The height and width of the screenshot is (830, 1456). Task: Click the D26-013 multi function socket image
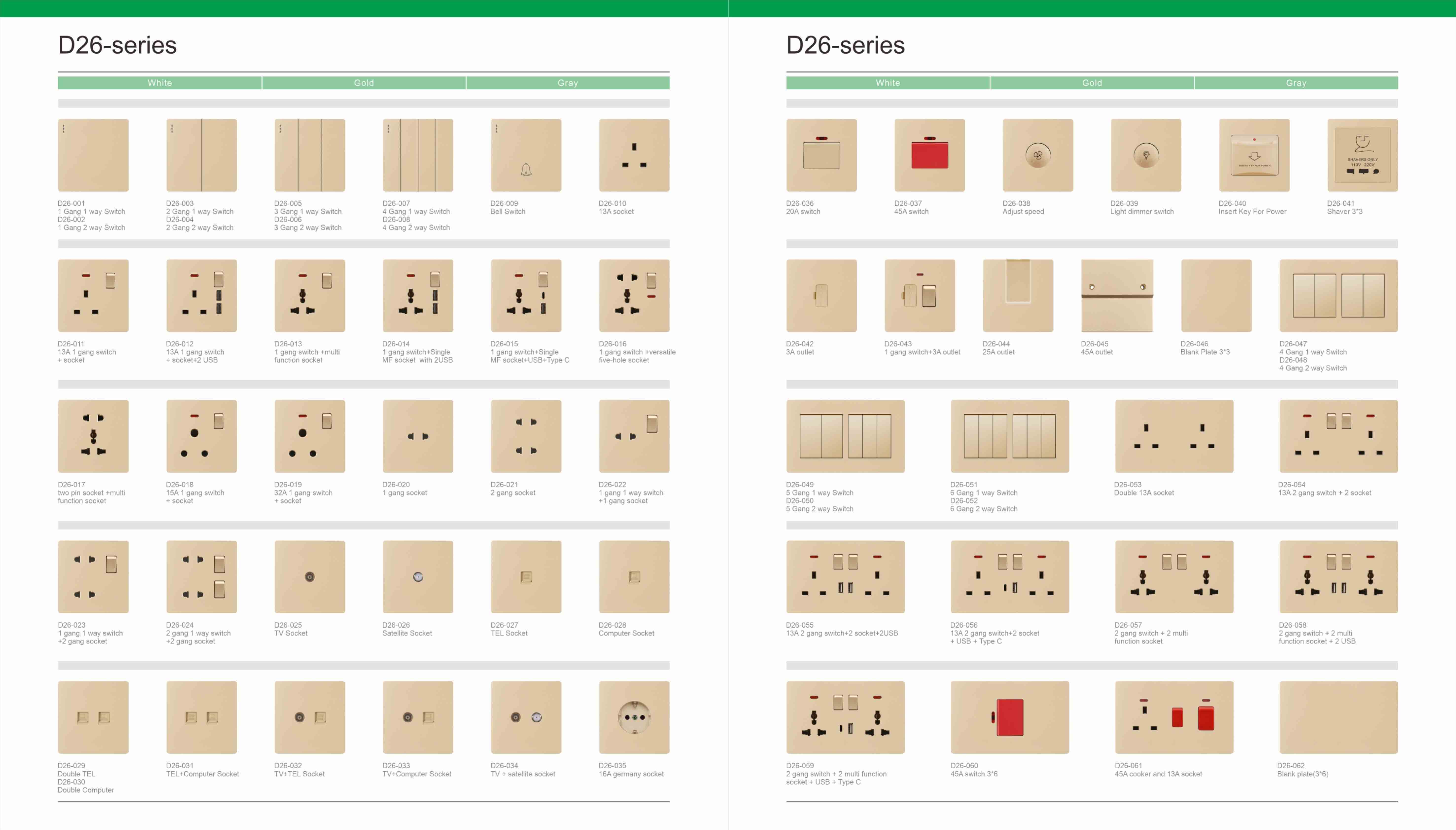click(x=310, y=296)
